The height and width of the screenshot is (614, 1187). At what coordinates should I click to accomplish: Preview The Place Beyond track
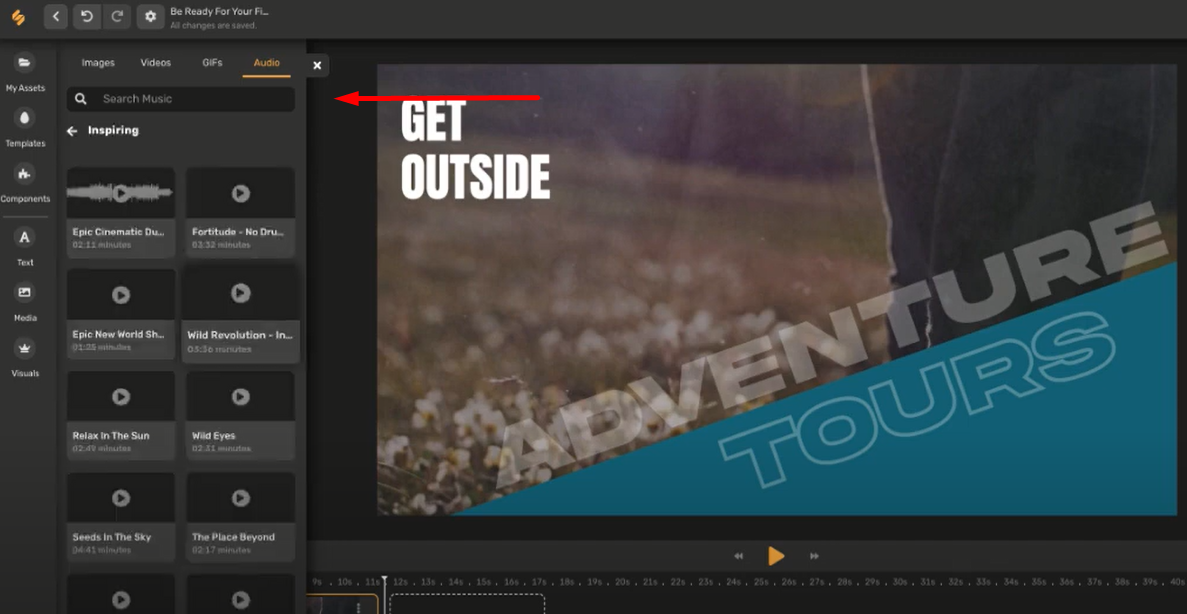point(241,497)
